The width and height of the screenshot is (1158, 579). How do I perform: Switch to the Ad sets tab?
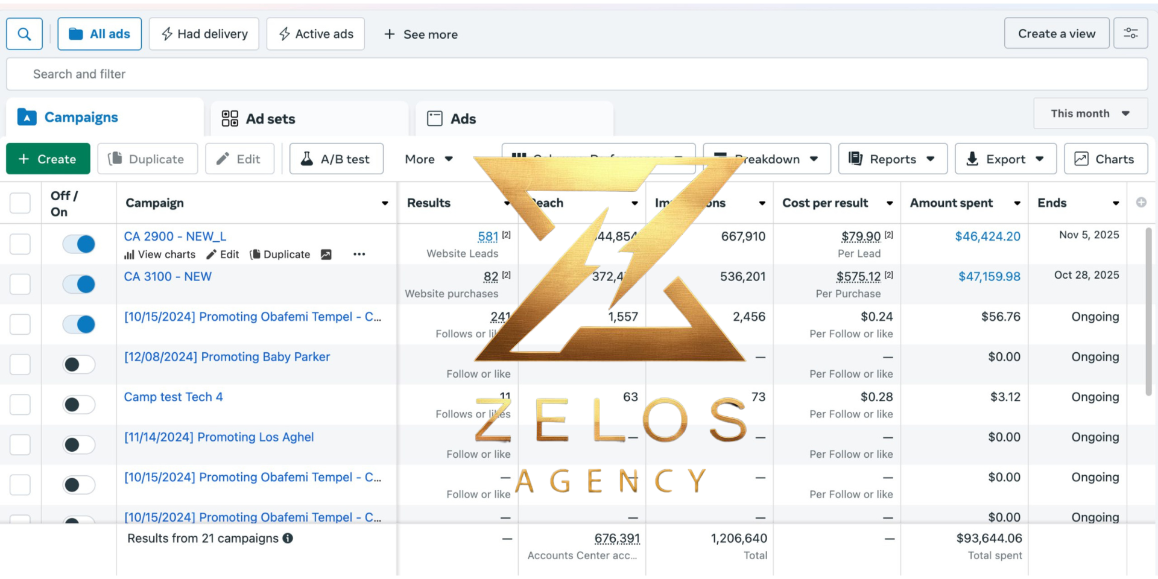point(309,119)
